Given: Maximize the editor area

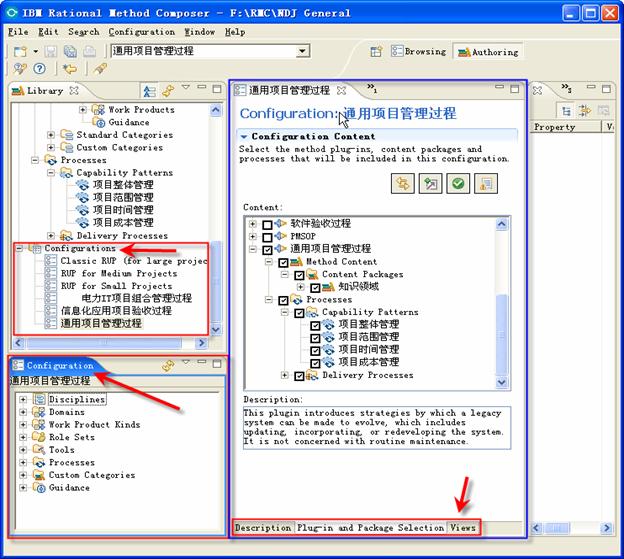Looking at the screenshot, I should [x=515, y=89].
